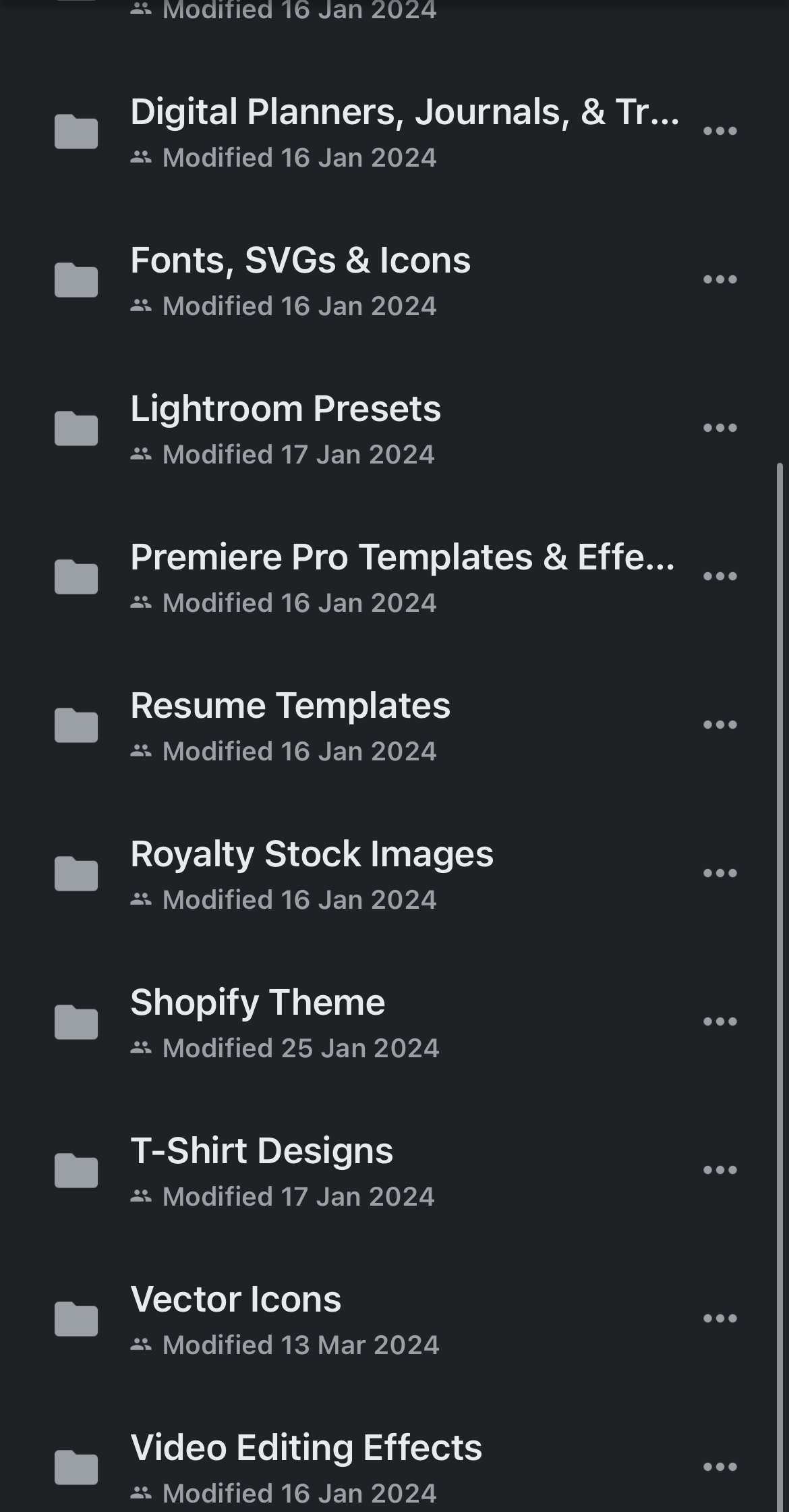Click the T-Shirt Designs folder icon
The image size is (789, 1512).
(76, 1171)
